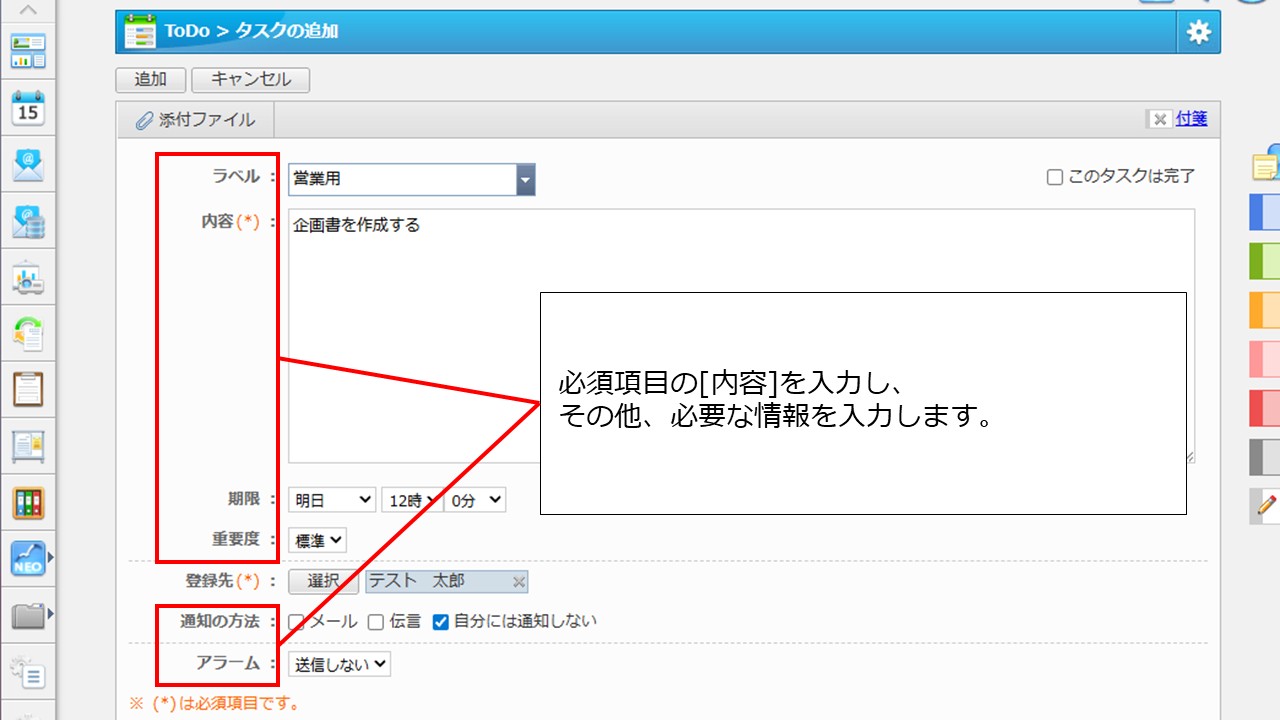Open the gray folder icon in sidebar
This screenshot has width=1280, height=720.
click(x=28, y=615)
